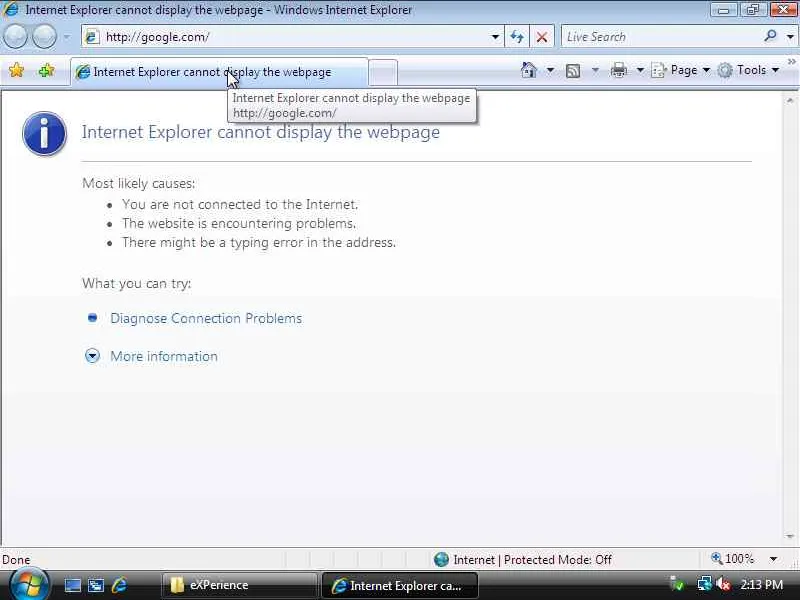Click the muted volume tray icon

723,584
